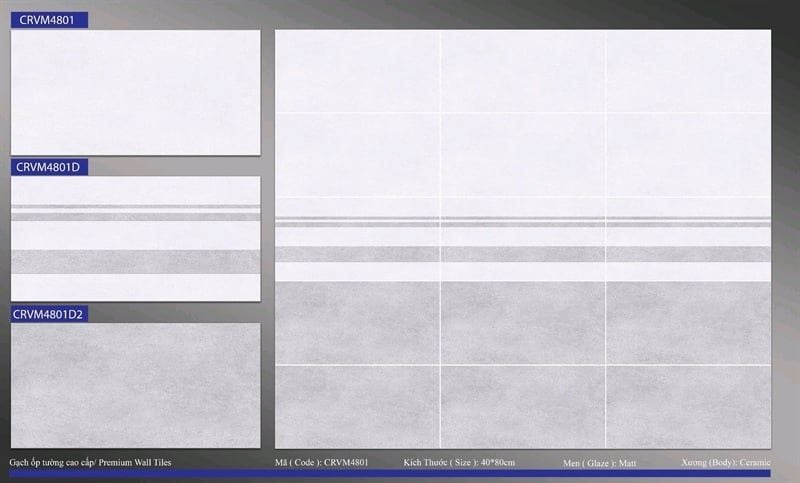Click the 'Xương (Body): Ceramic' text
800x483 pixels.
pos(726,463)
